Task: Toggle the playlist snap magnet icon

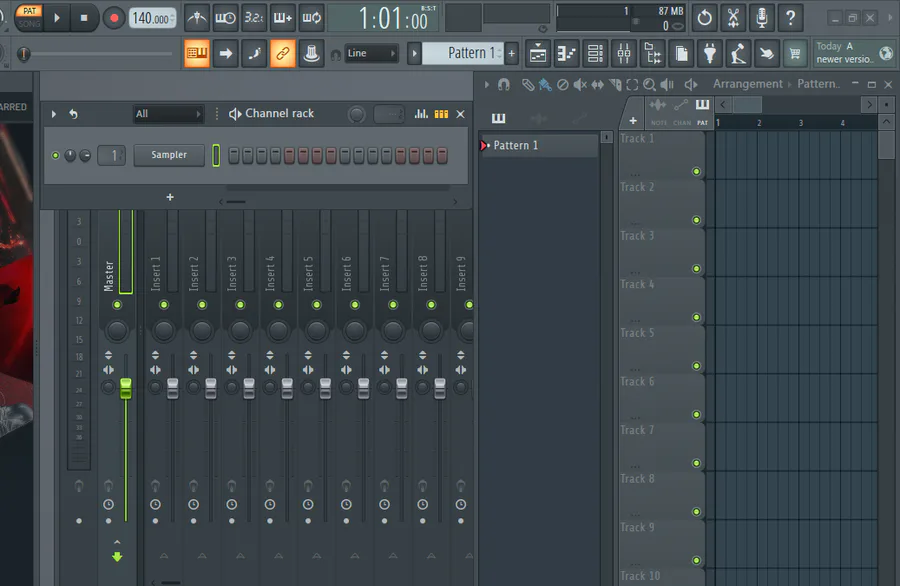Action: pyautogui.click(x=504, y=85)
